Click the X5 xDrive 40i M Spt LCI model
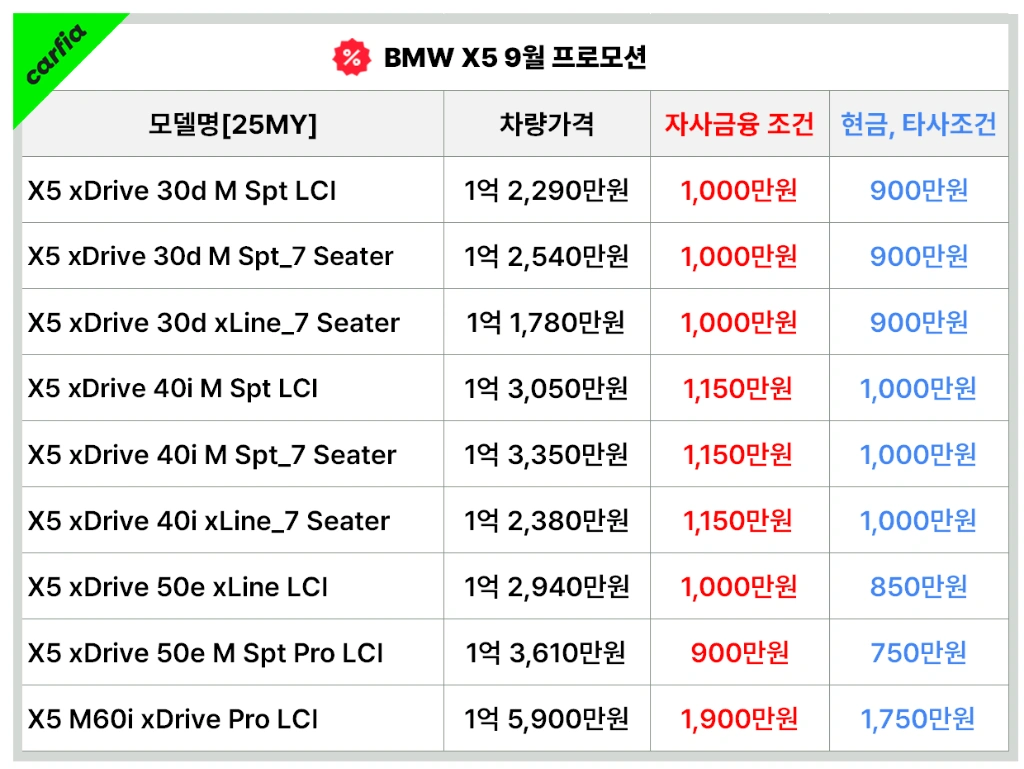The width and height of the screenshot is (1024, 769). pyautogui.click(x=173, y=388)
